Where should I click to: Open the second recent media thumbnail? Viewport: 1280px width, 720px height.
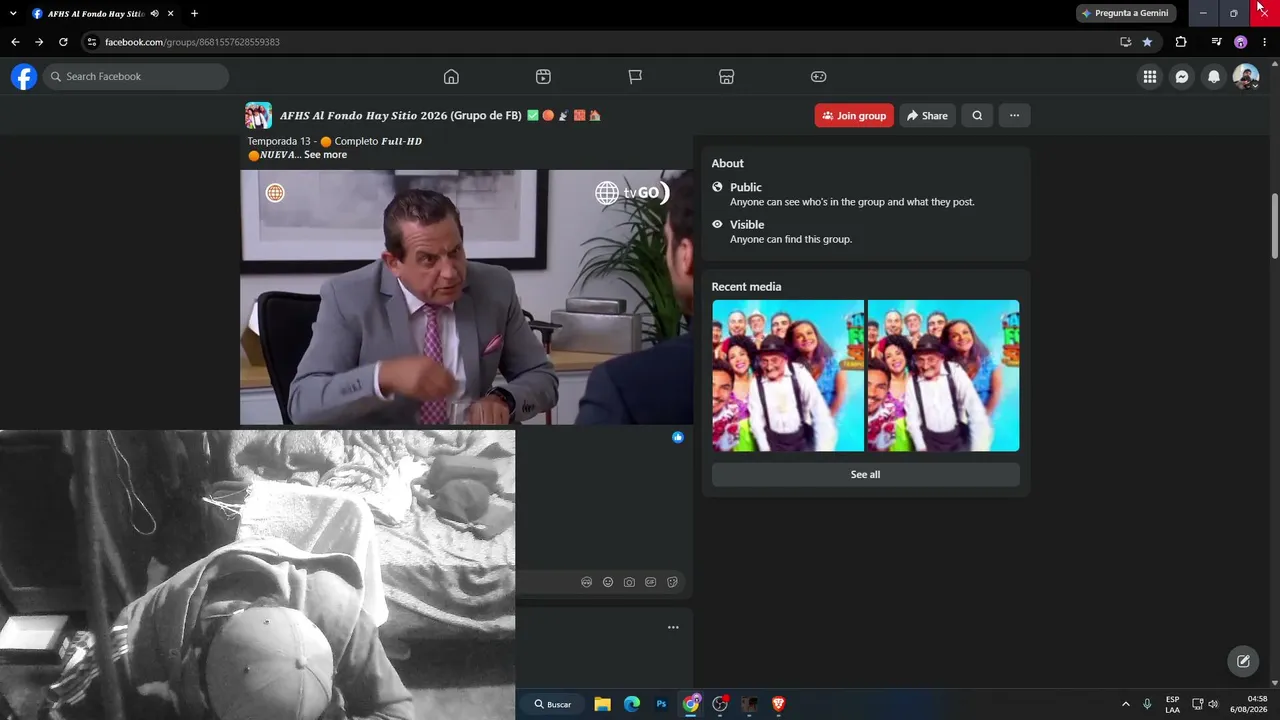[944, 376]
